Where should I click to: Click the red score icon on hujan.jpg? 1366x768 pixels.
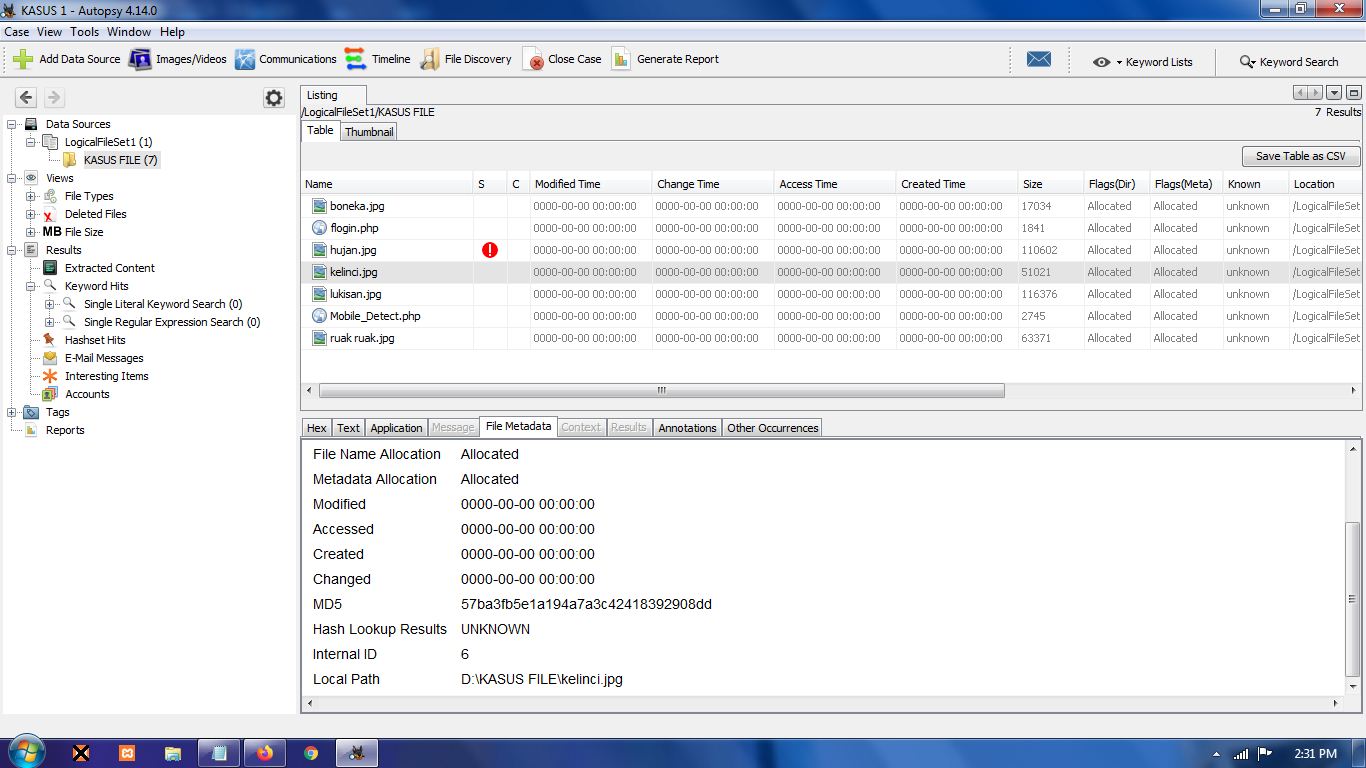pos(489,250)
